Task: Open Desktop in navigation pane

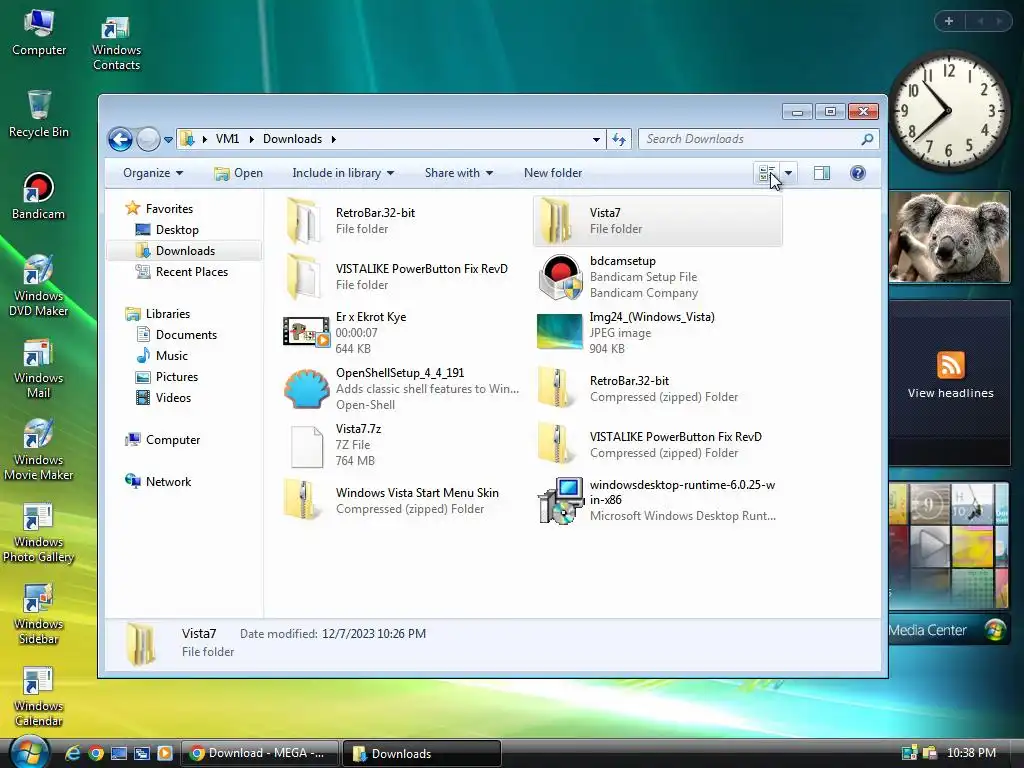Action: (x=177, y=230)
